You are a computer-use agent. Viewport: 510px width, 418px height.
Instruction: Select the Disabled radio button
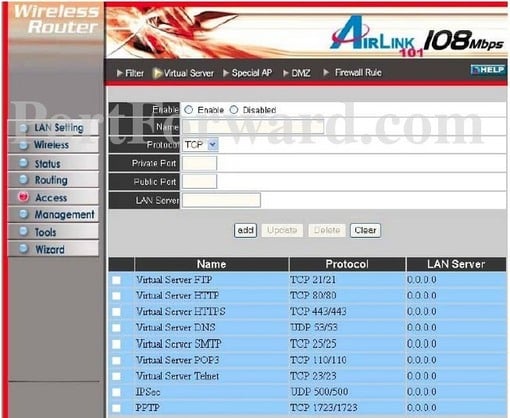coord(234,110)
